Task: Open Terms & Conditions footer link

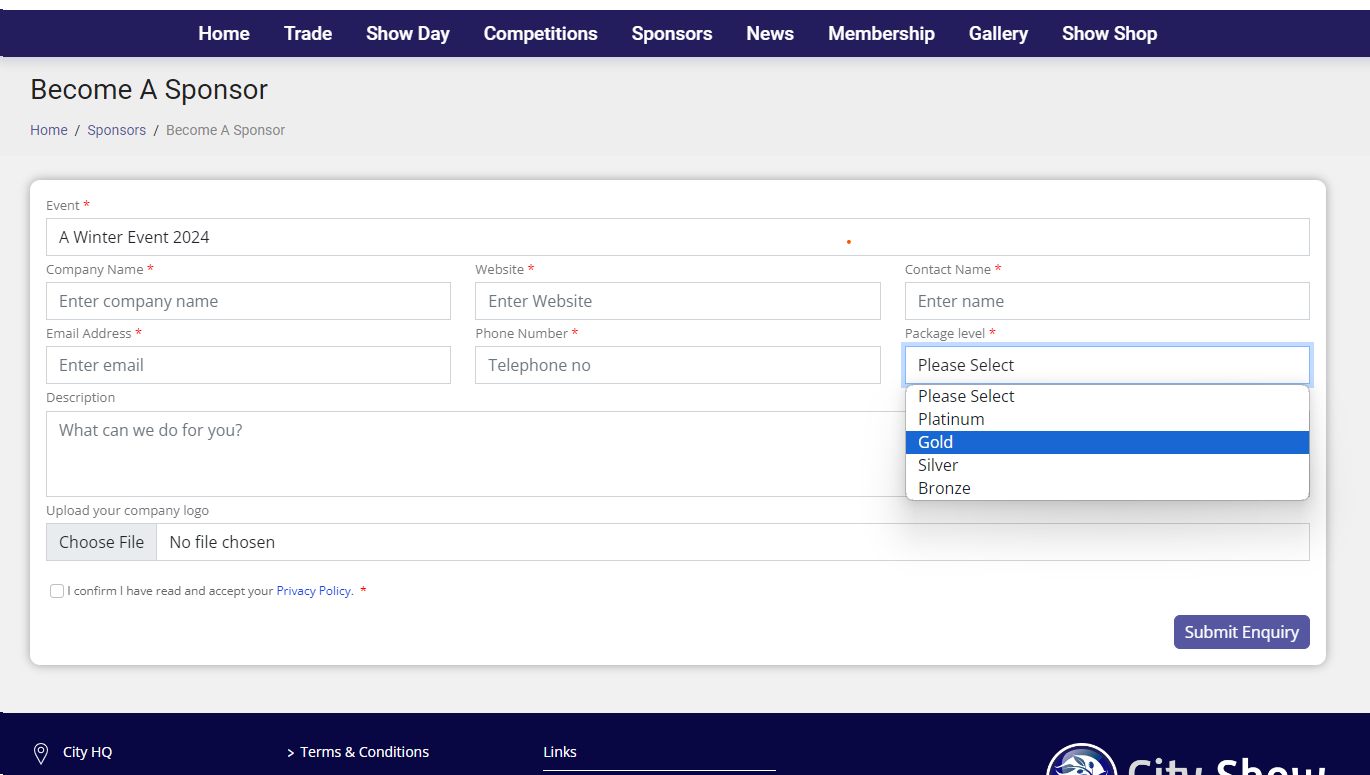Action: pos(364,752)
